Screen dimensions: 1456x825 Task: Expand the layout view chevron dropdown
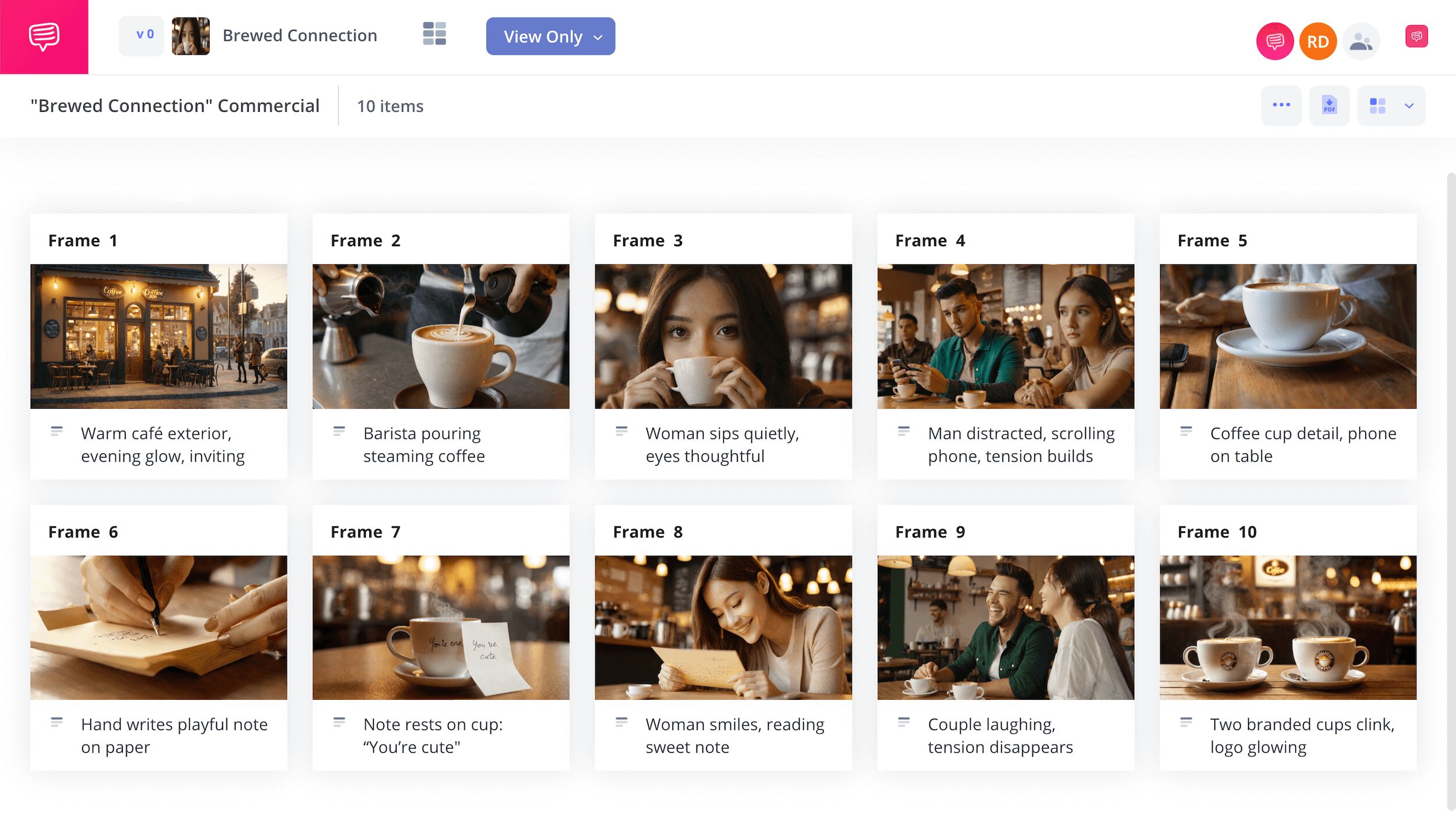tap(1409, 106)
